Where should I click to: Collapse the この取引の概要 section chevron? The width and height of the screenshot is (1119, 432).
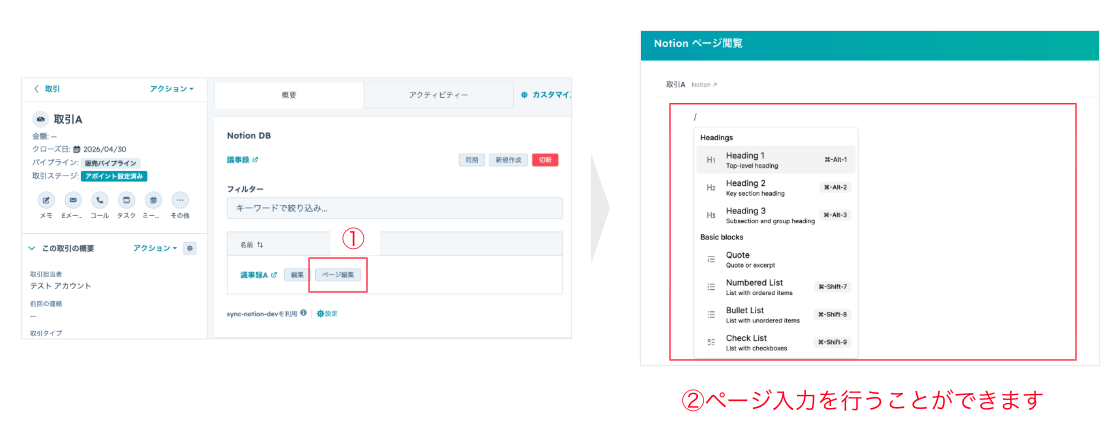31,248
